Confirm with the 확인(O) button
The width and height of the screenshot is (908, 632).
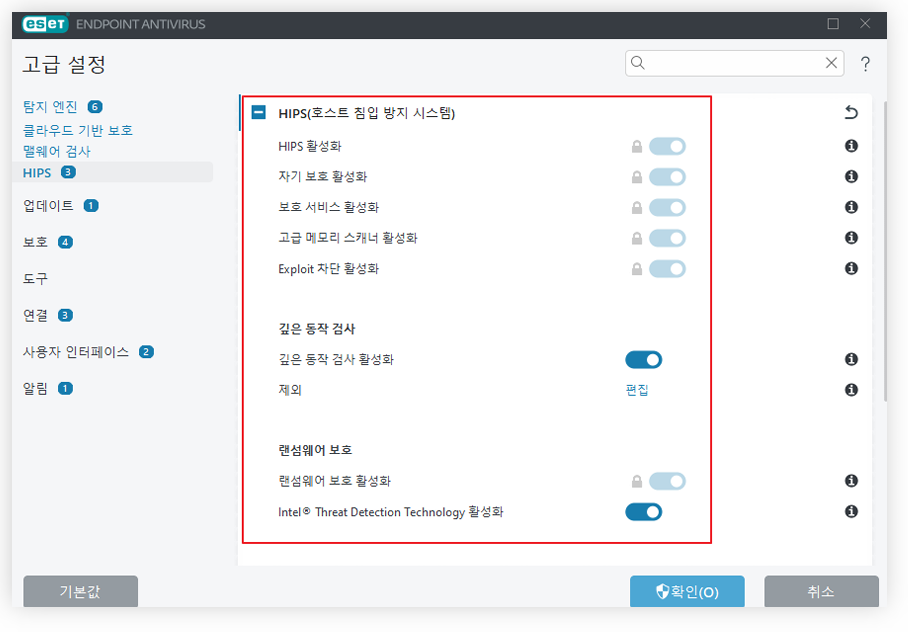click(687, 591)
